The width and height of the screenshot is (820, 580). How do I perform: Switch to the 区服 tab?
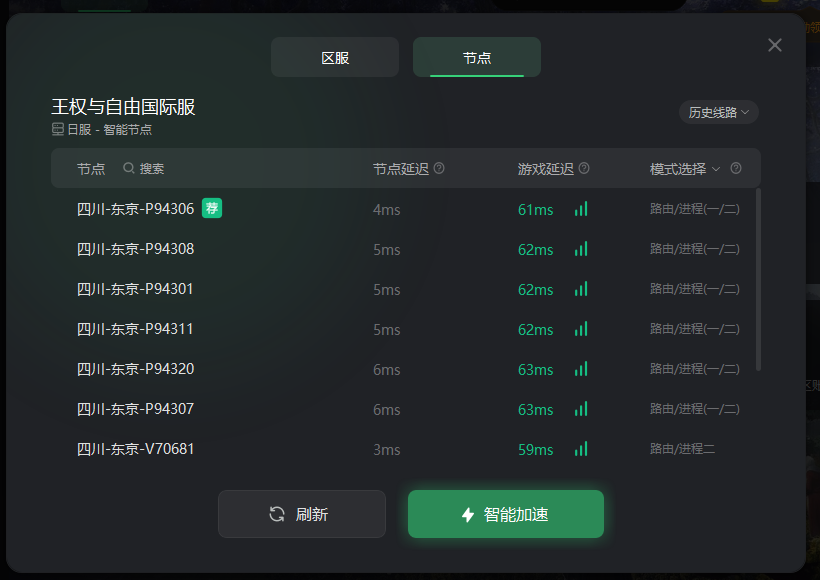coord(335,57)
